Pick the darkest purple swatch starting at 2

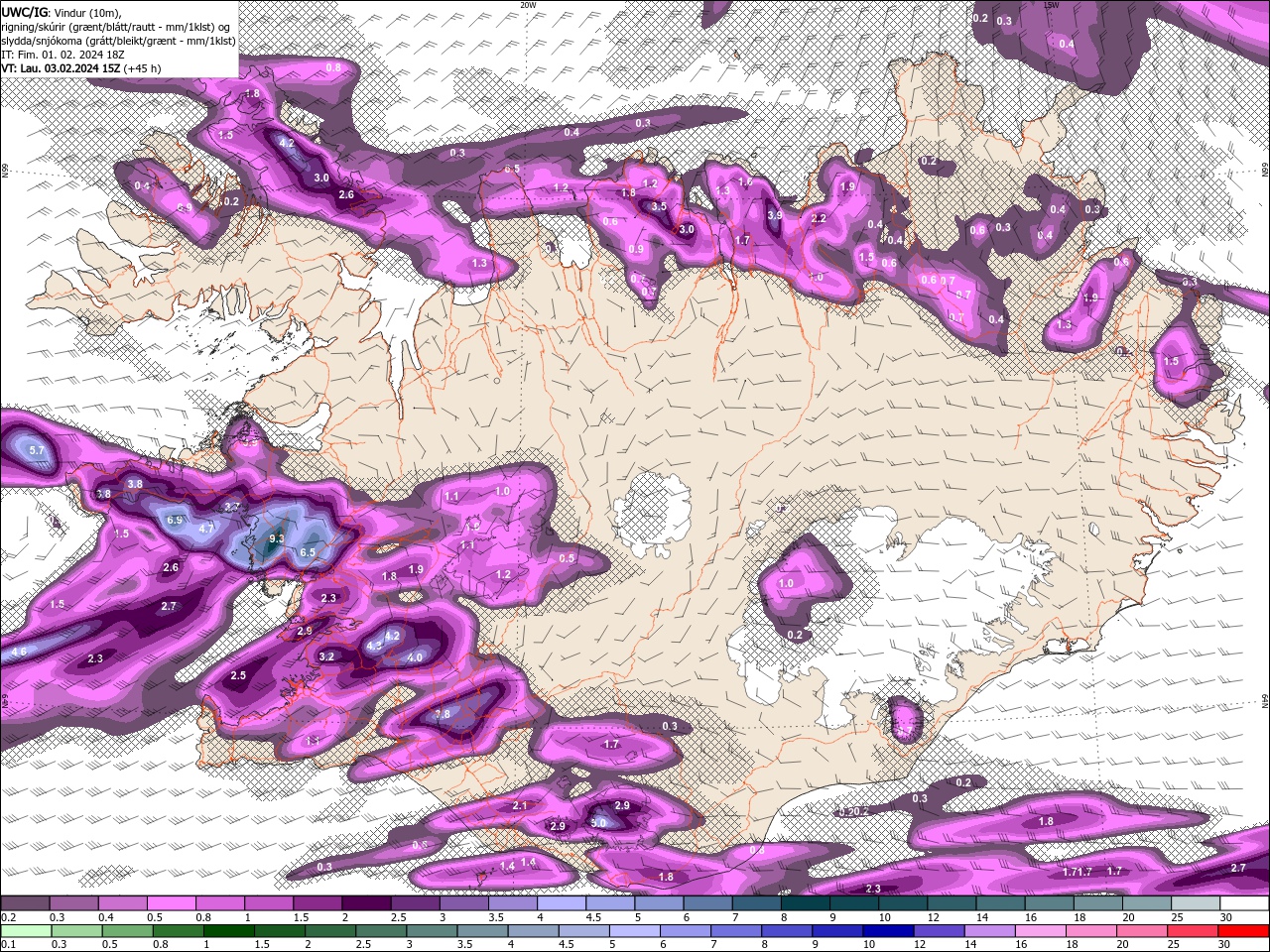point(366,902)
